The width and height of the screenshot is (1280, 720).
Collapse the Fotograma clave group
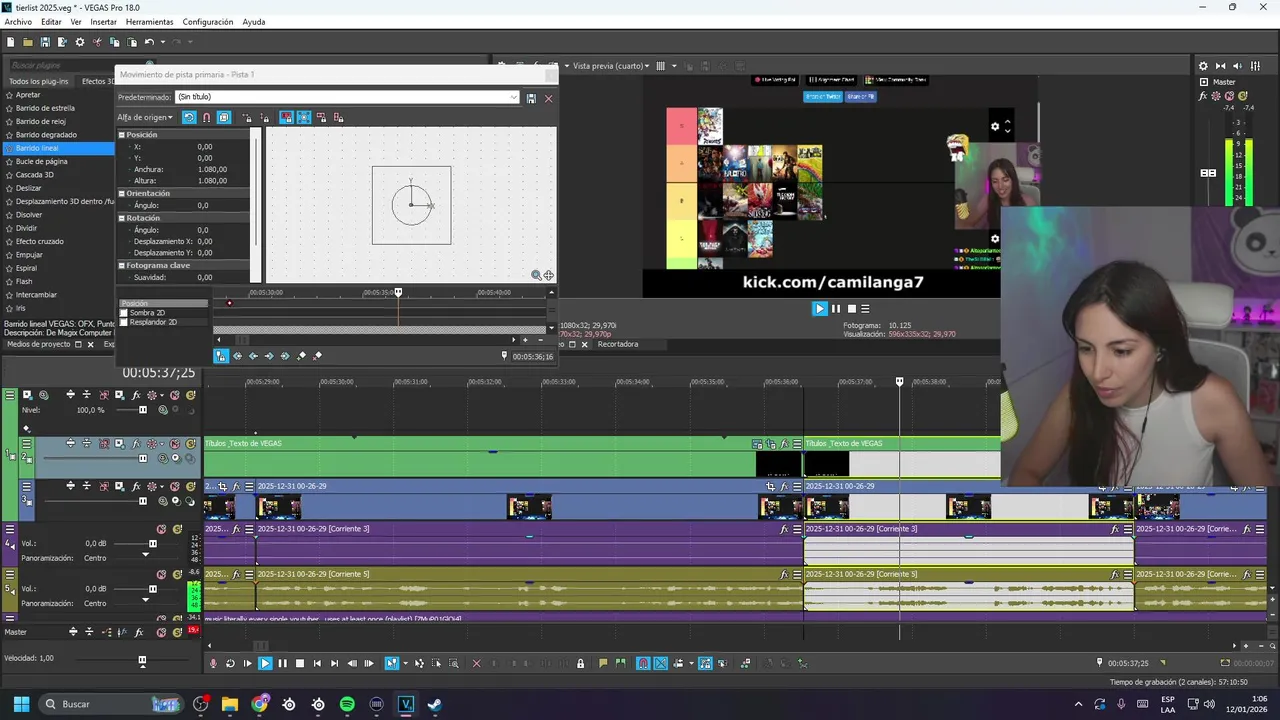[123, 265]
